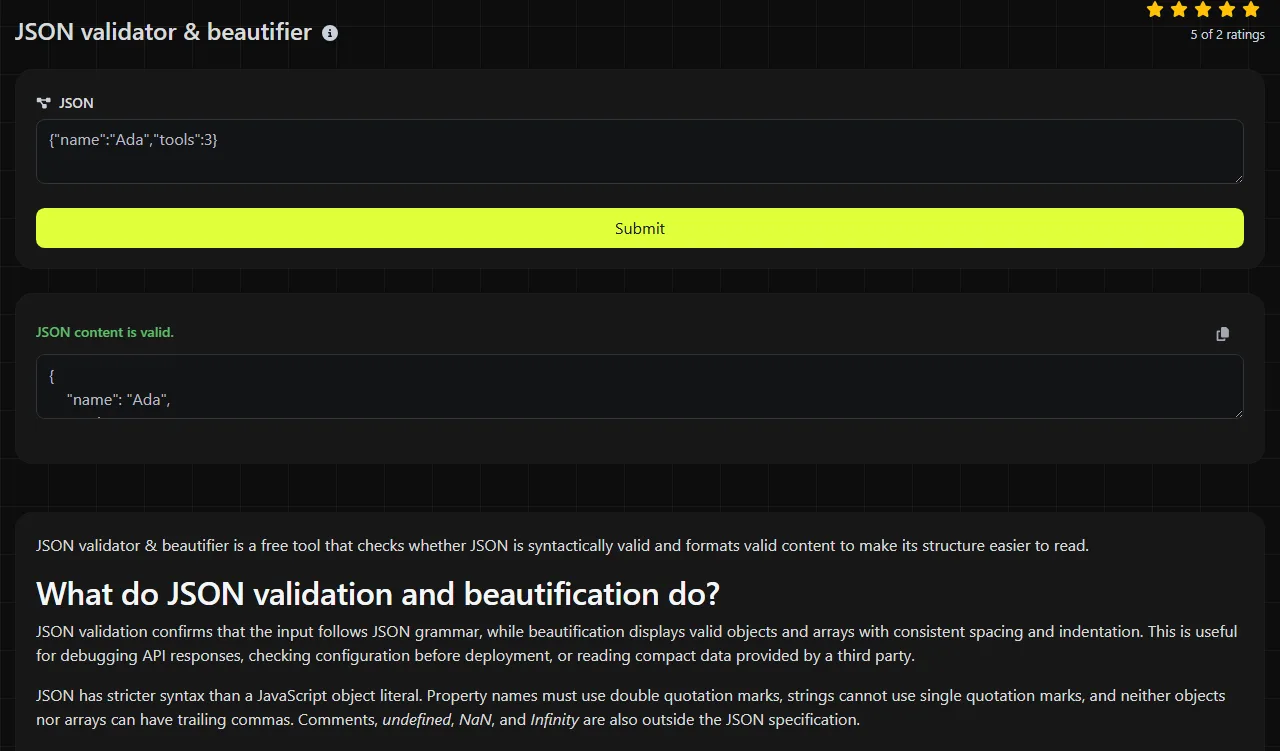The image size is (1280, 751).
Task: Click the JSON tree icon above the input
Action: coord(43,103)
